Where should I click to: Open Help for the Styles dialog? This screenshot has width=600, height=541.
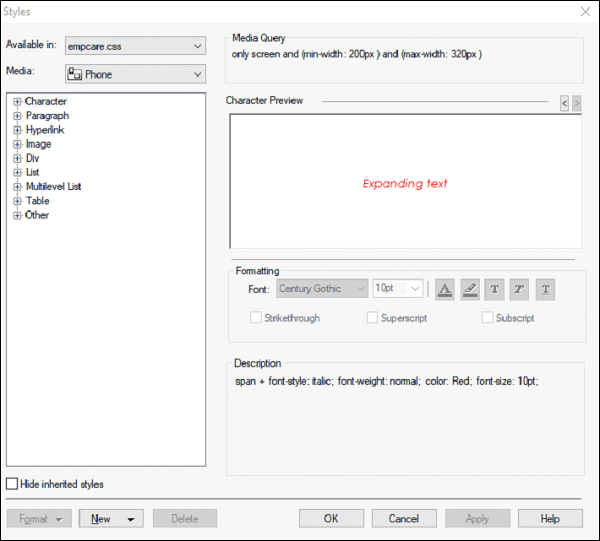point(550,518)
